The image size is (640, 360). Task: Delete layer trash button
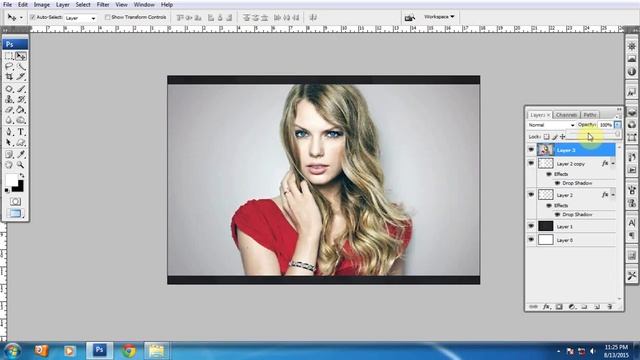610,307
